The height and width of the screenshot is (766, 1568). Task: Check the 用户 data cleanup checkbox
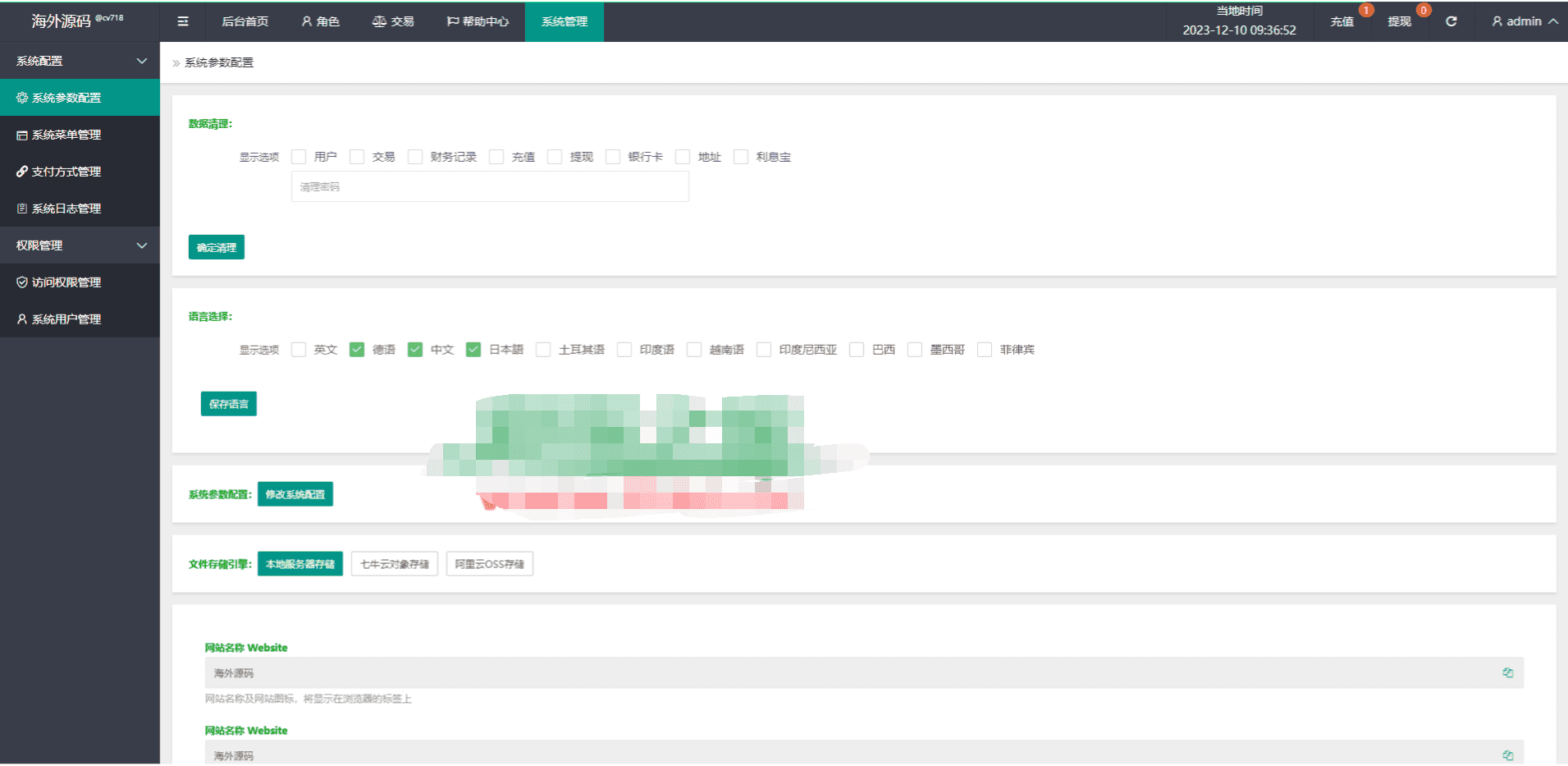299,157
